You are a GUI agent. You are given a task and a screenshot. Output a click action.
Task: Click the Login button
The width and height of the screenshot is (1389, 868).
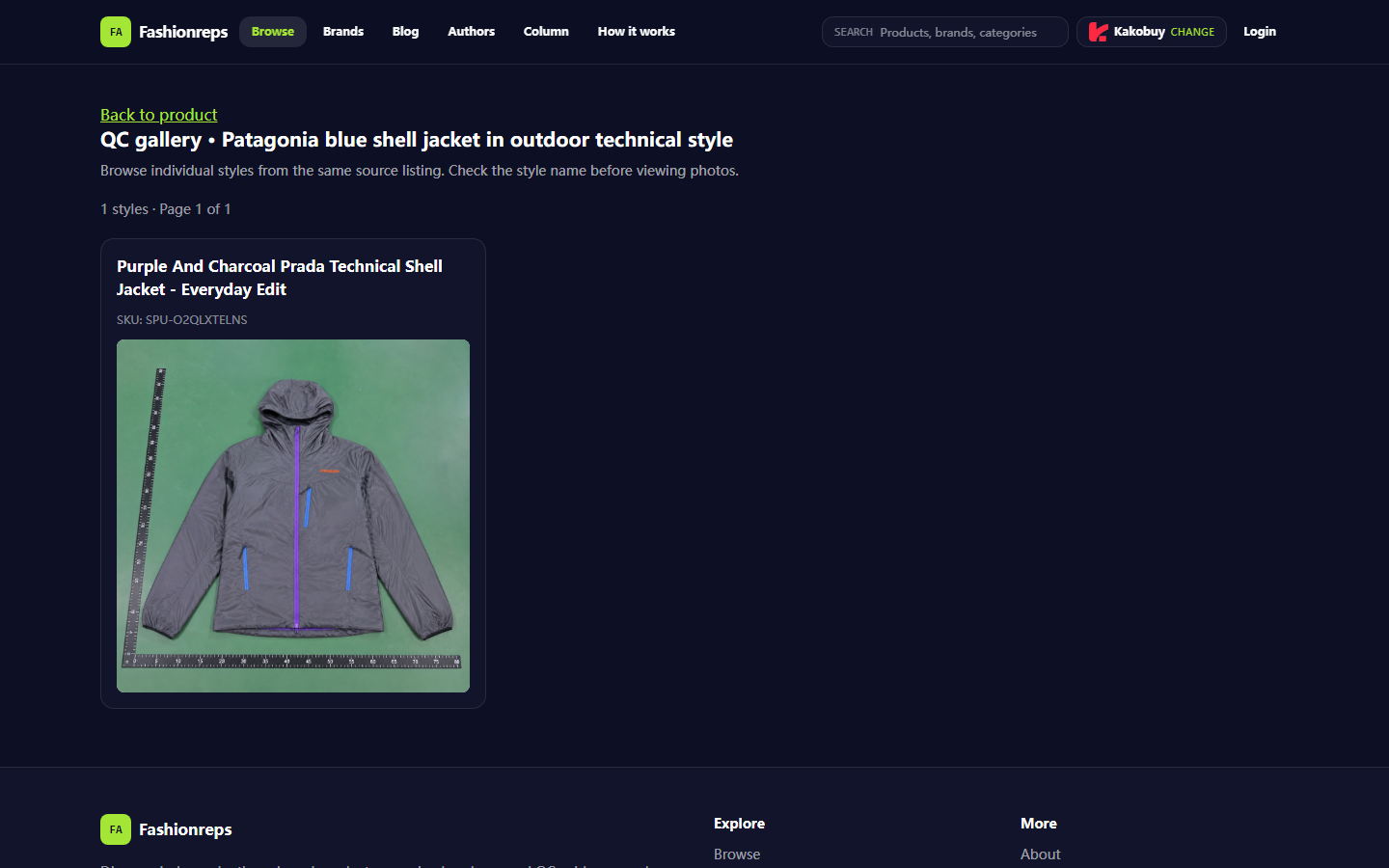click(x=1260, y=32)
